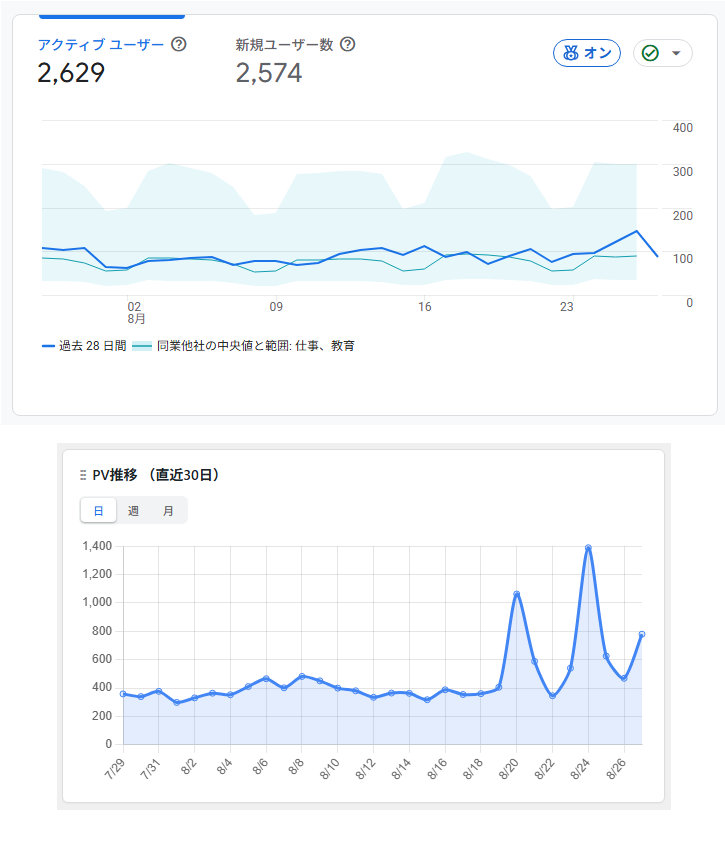Click the last data point on PV chart
This screenshot has width=725, height=848.
click(642, 634)
